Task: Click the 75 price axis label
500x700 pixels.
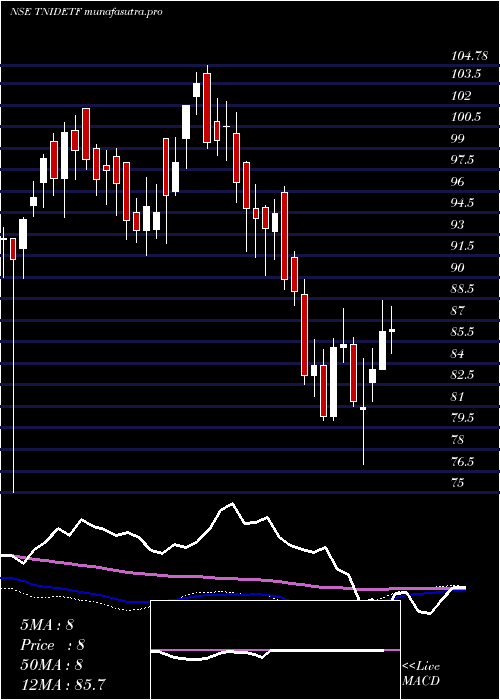Action: 458,482
